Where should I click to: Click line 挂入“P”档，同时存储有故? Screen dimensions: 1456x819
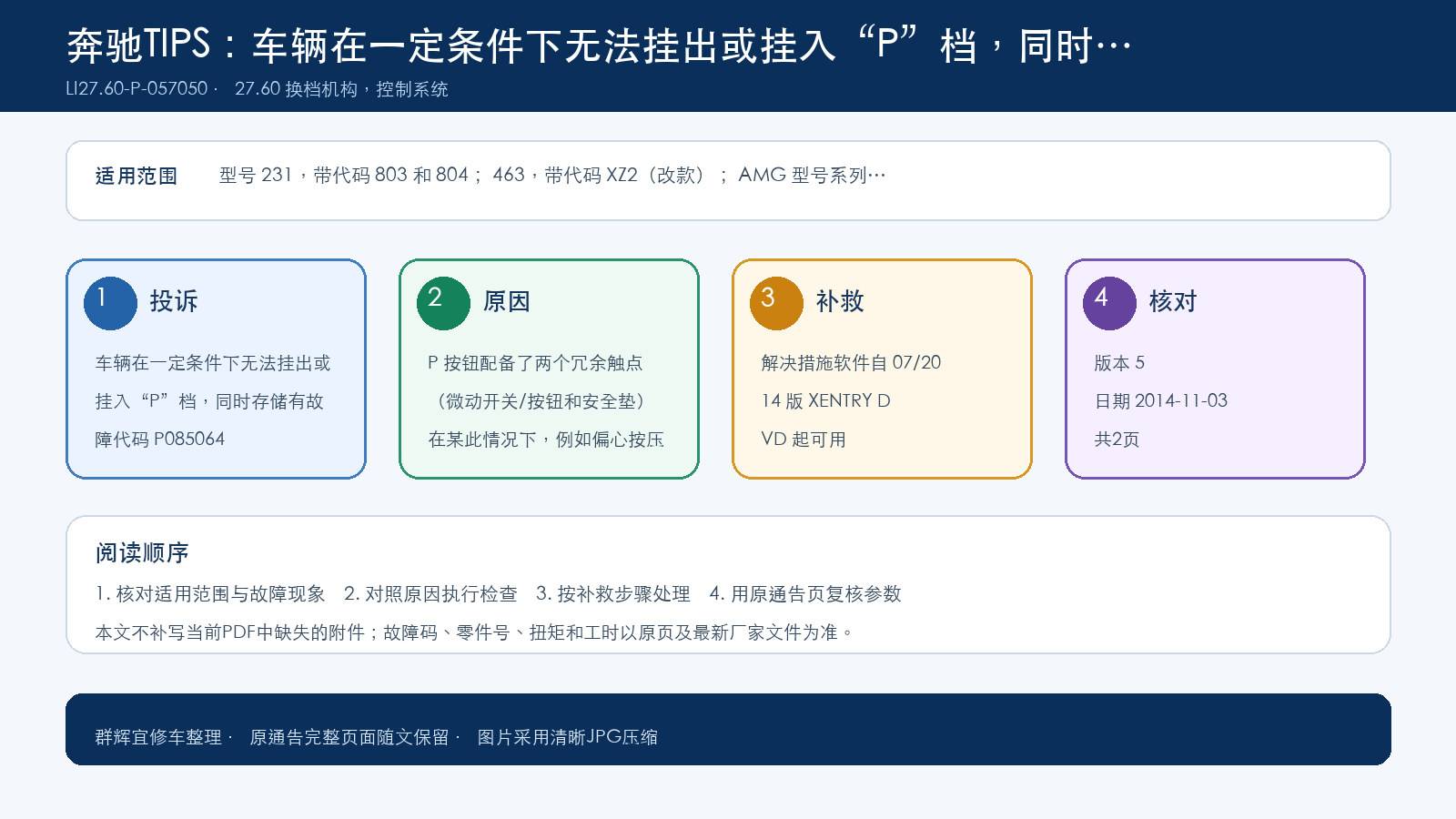209,401
